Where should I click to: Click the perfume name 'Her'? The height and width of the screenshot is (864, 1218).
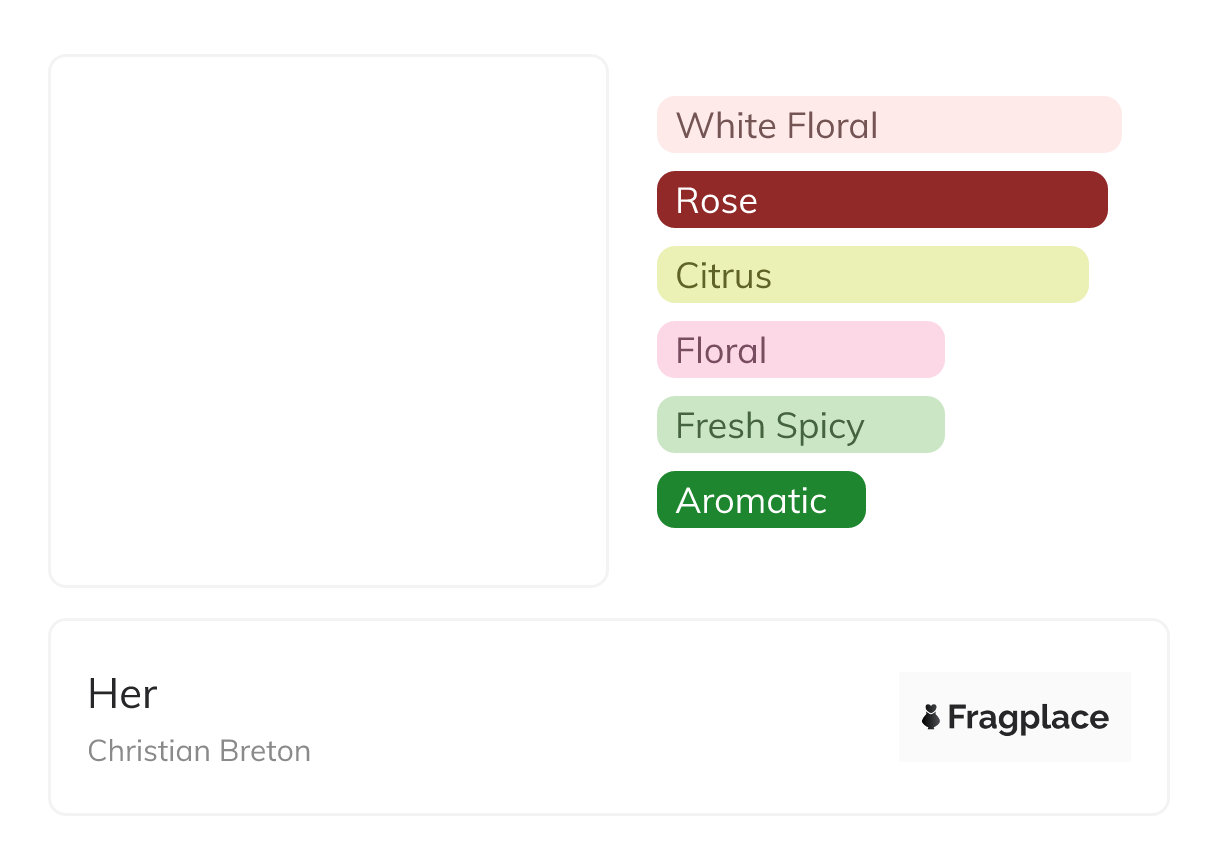click(122, 694)
